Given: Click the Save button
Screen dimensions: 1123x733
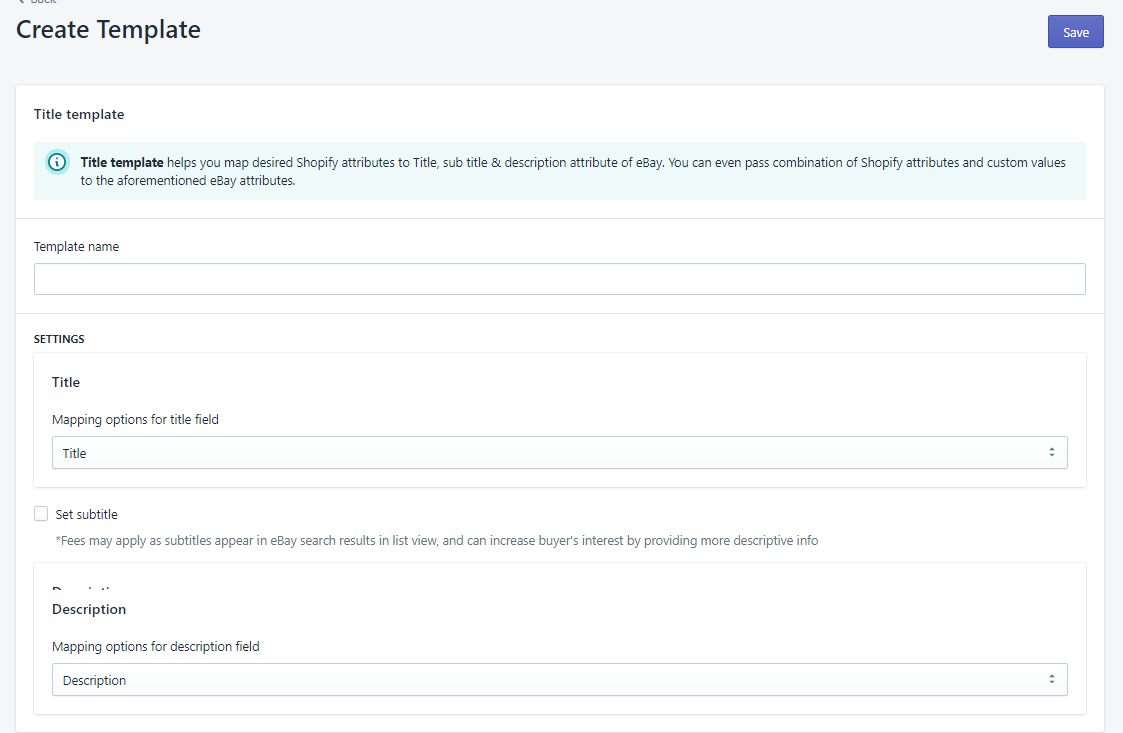Looking at the screenshot, I should tap(1075, 32).
